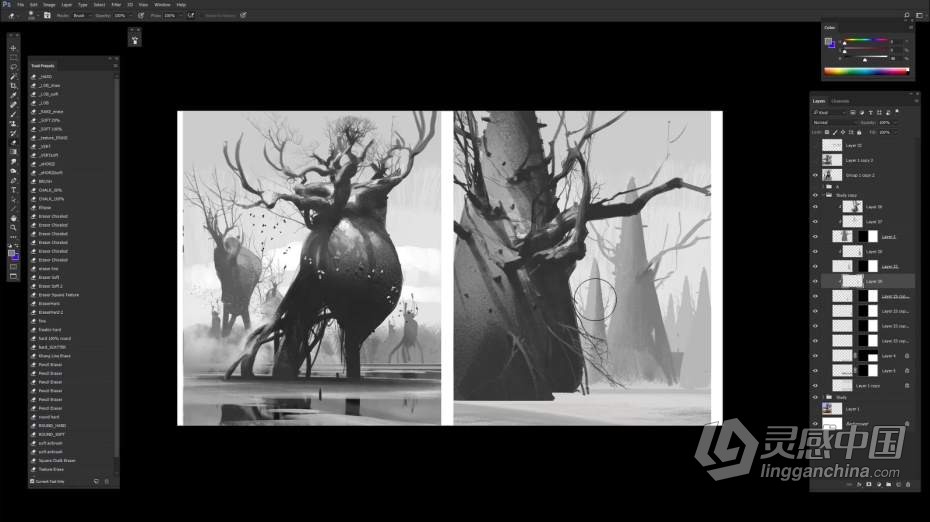The height and width of the screenshot is (522, 930).
Task: Open the brush preset picker dropdown
Action: [x=33, y=15]
